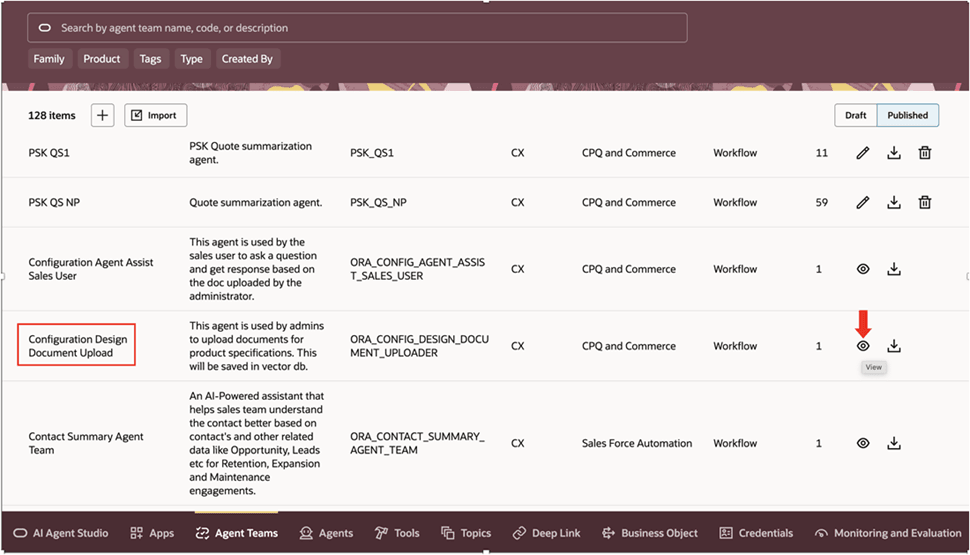This screenshot has width=970, height=555.
Task: Delete the PSK QS1 agent team
Action: (x=925, y=153)
